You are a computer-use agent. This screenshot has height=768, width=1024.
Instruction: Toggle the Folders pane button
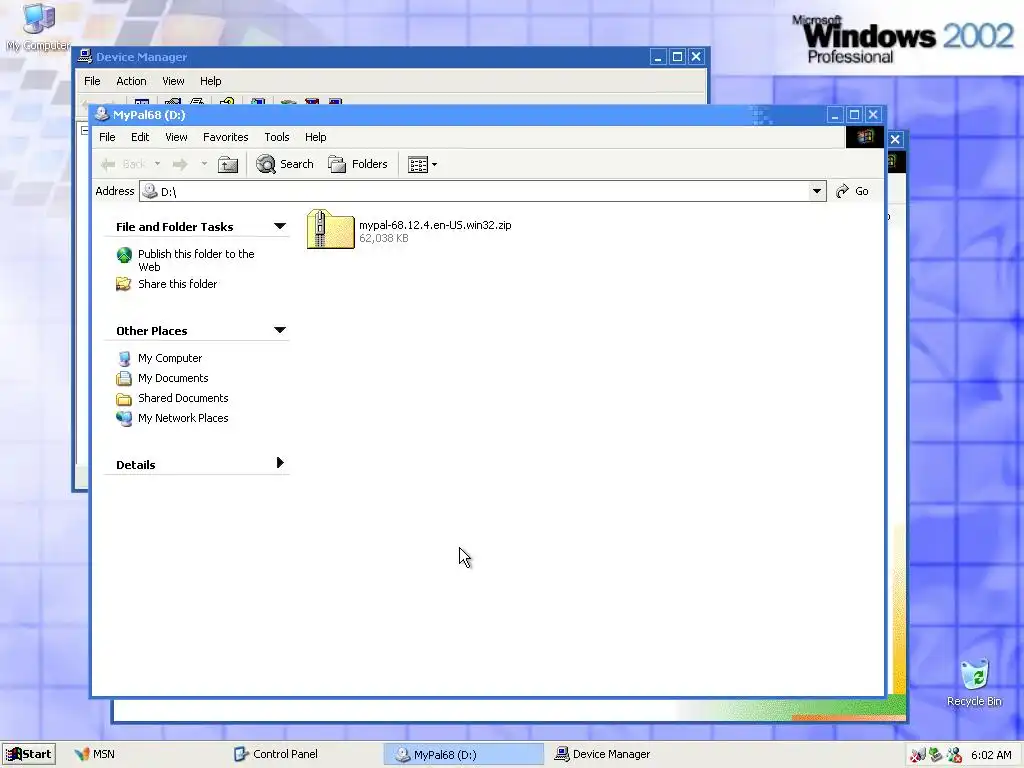358,164
